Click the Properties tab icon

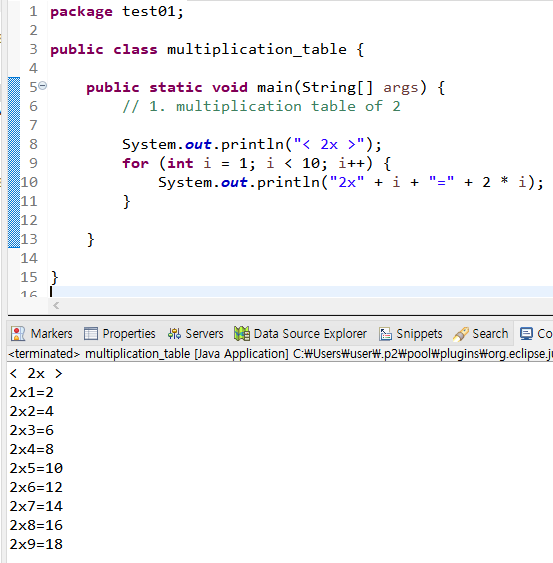[x=90, y=334]
